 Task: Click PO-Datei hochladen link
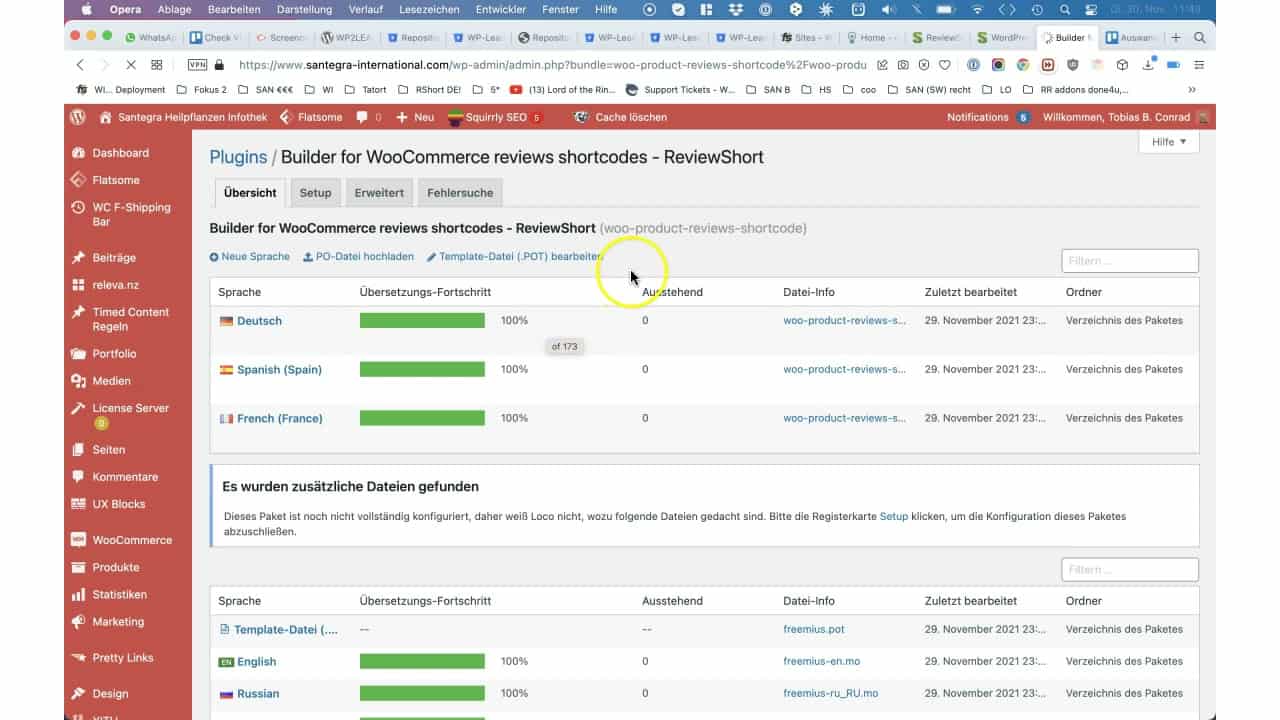358,257
